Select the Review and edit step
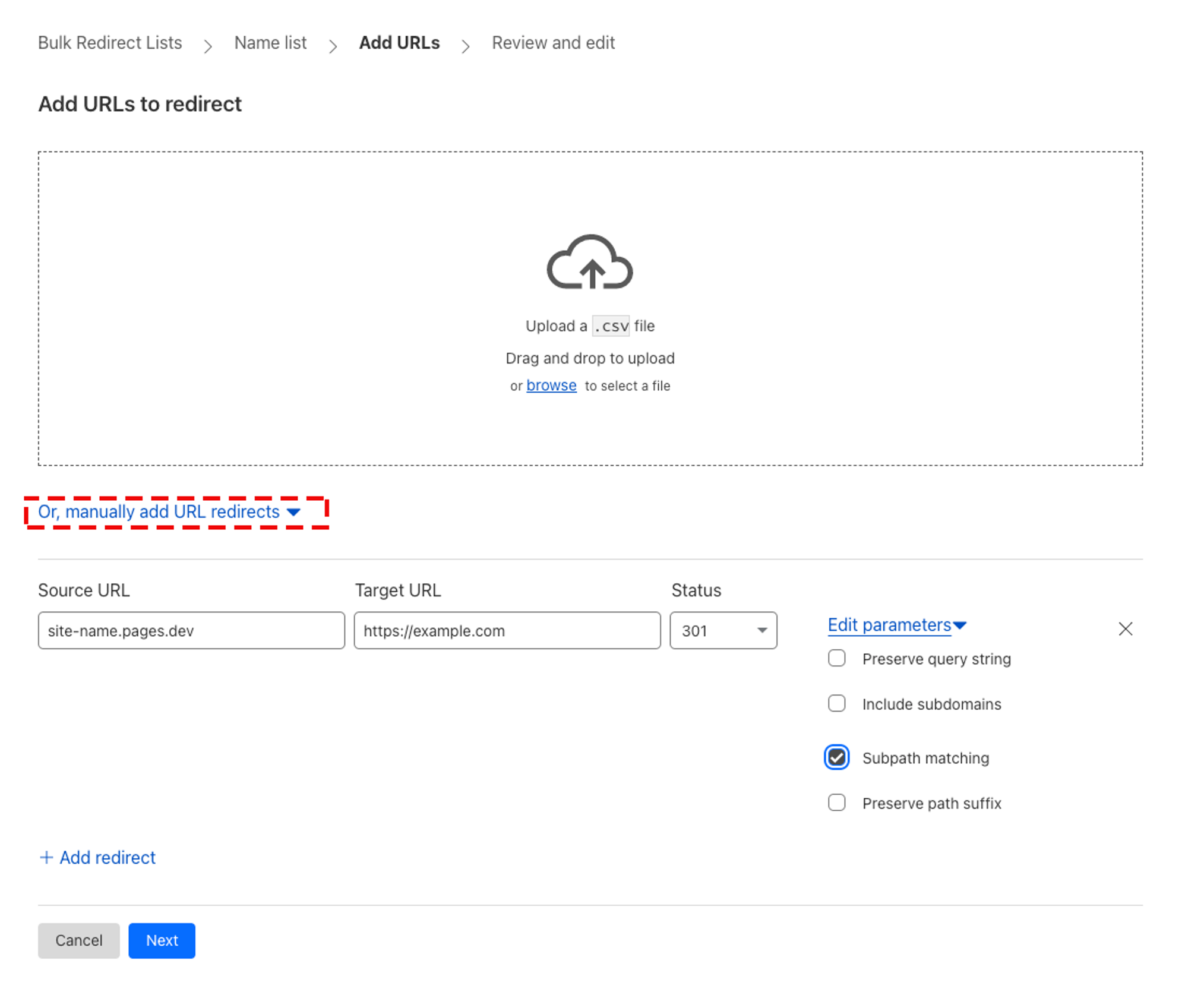The image size is (1188, 1008). [553, 42]
